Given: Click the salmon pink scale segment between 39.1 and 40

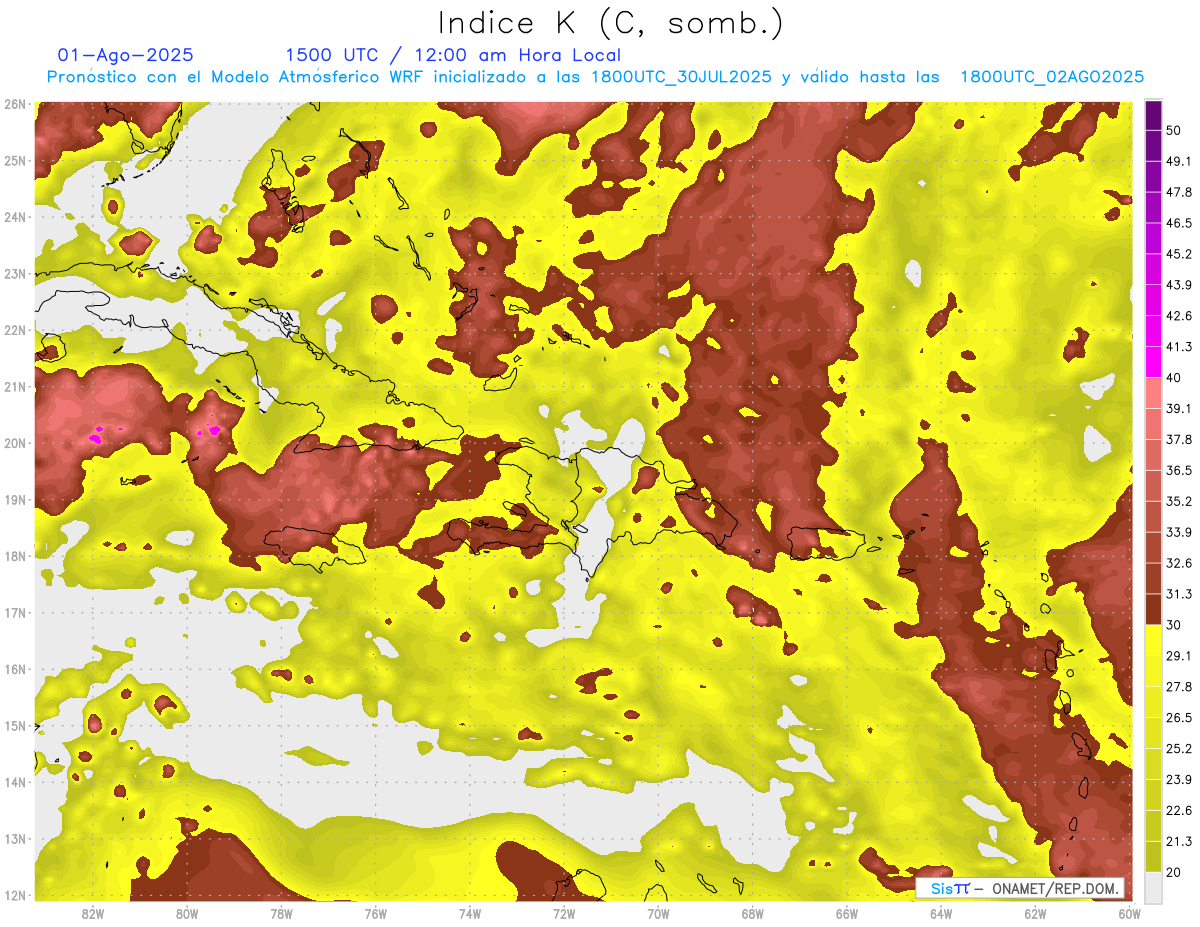Looking at the screenshot, I should [1153, 393].
